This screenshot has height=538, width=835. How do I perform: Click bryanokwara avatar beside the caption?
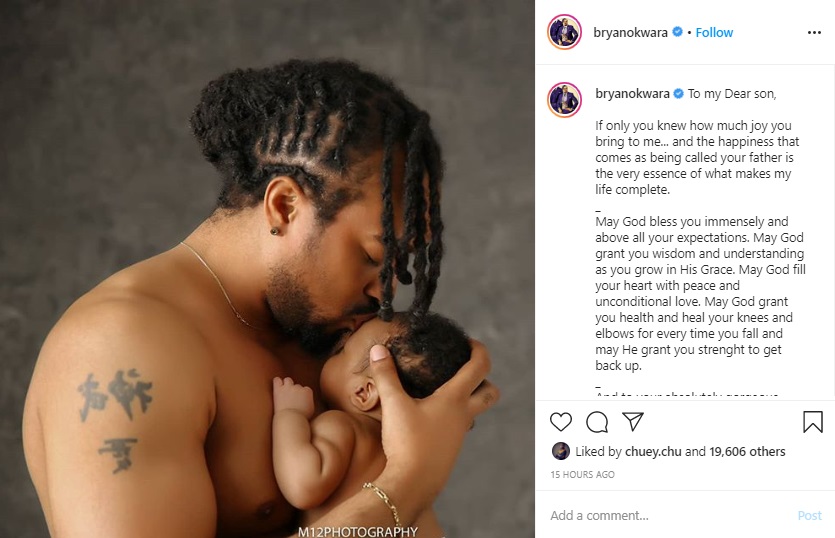click(x=564, y=100)
